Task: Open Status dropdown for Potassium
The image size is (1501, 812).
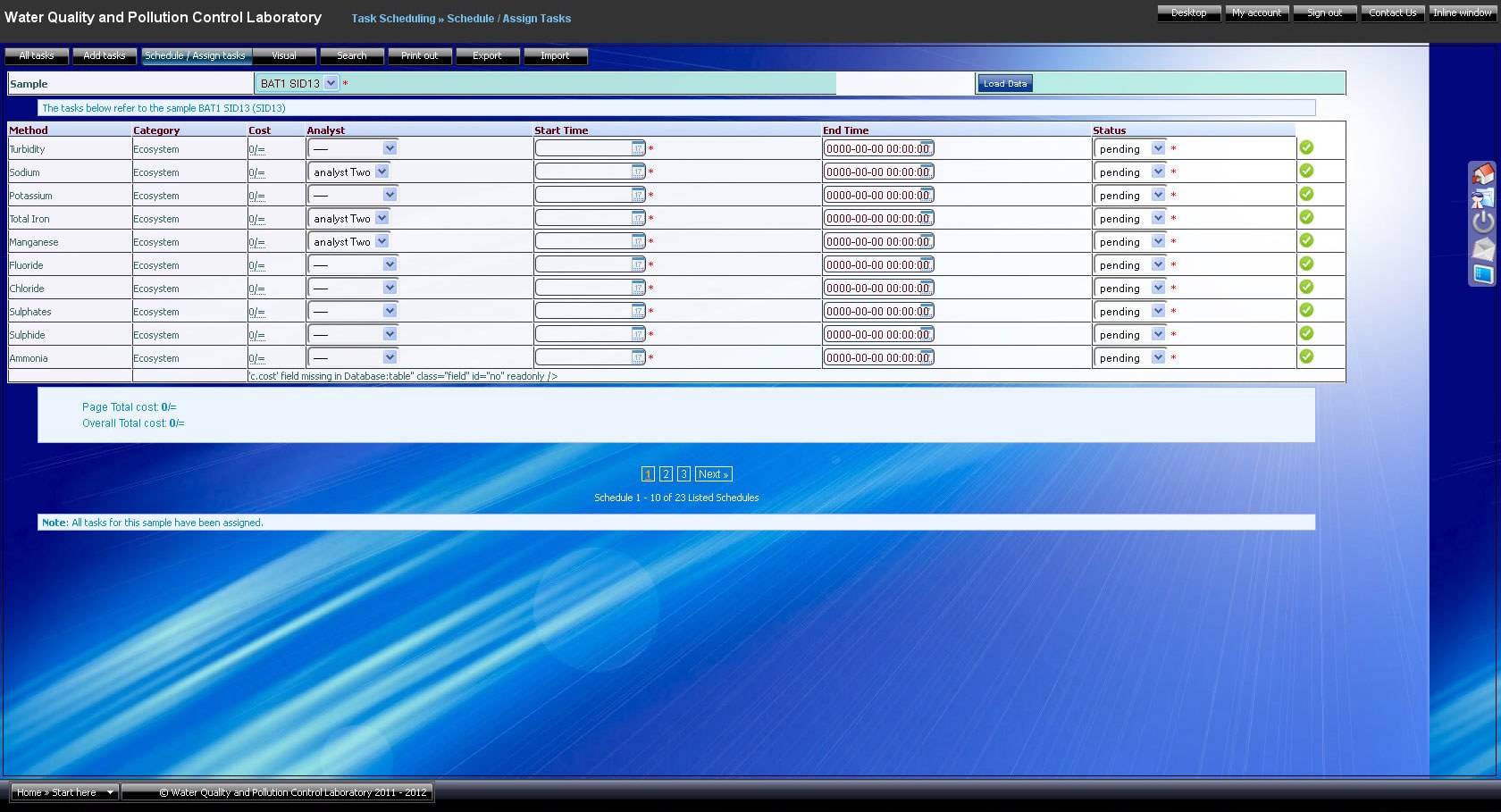Action: click(1130, 195)
